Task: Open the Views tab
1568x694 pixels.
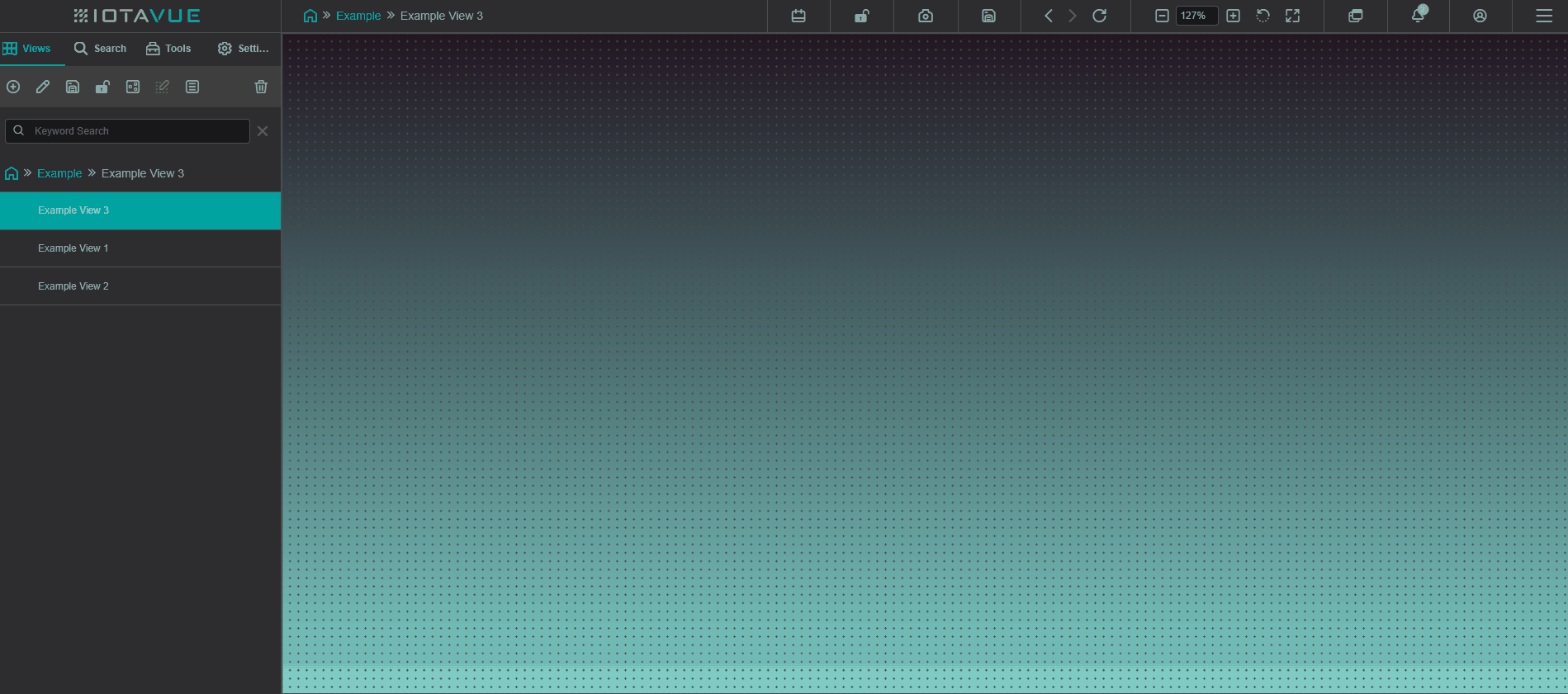Action: pyautogui.click(x=27, y=49)
